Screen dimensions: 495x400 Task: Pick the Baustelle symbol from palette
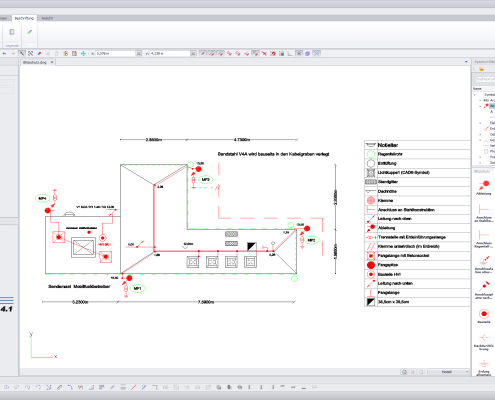click(x=484, y=316)
